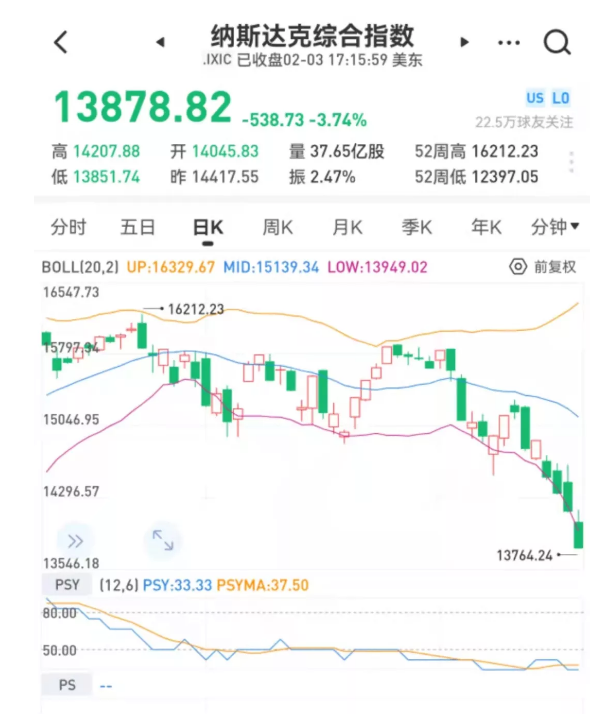Tap the 高 14207.88 high value
Viewport: 616px width, 714px height.
pos(96,151)
